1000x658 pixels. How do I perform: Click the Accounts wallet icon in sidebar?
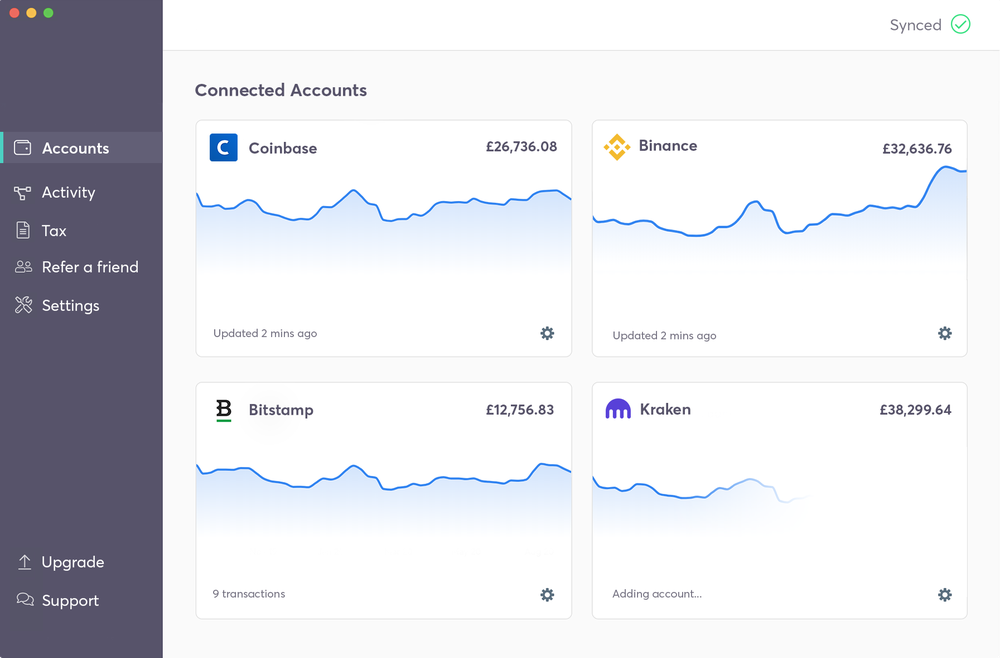coord(23,147)
